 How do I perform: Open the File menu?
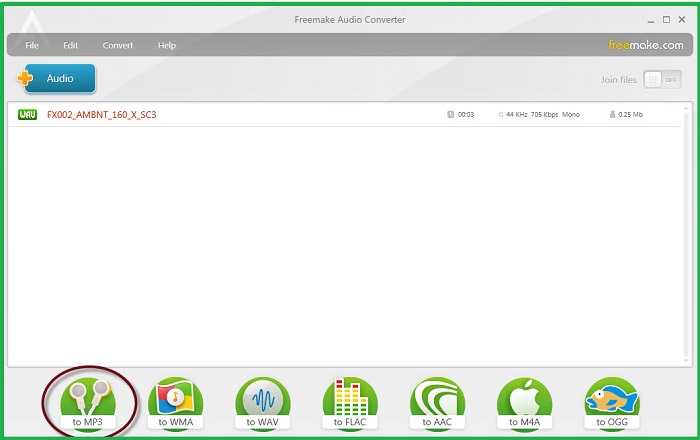point(32,45)
